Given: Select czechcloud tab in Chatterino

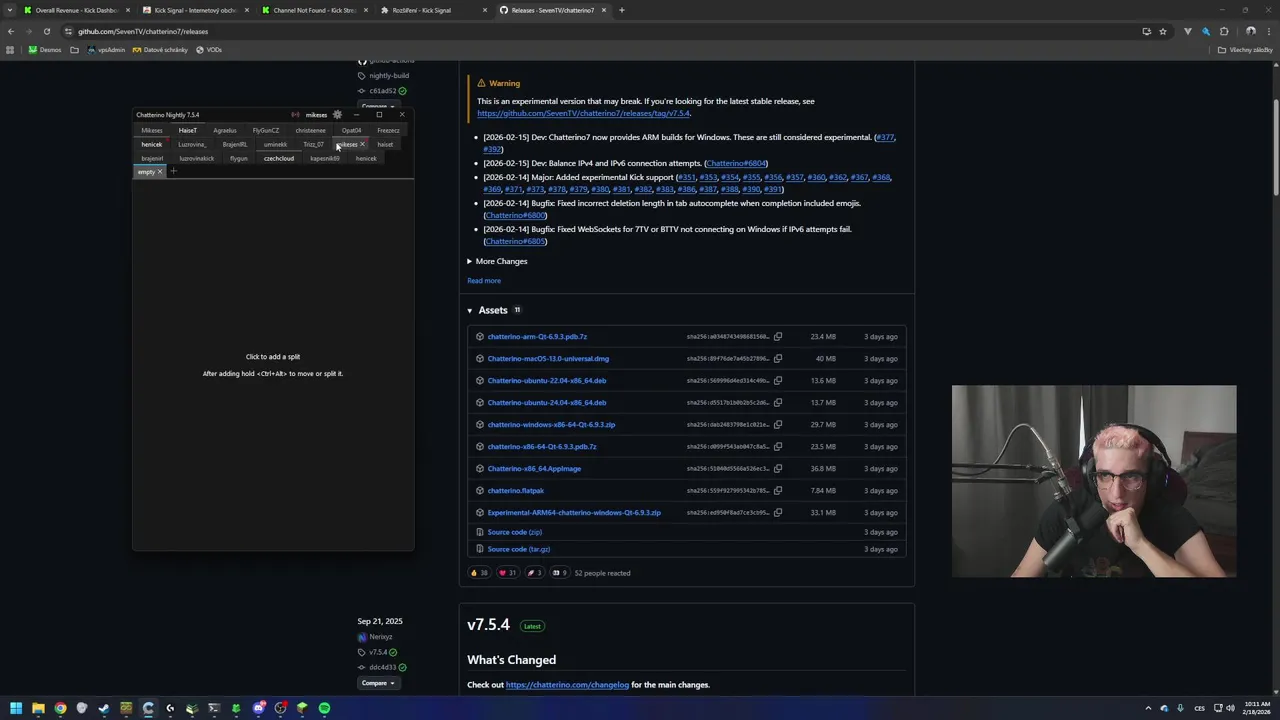Looking at the screenshot, I should (x=279, y=158).
